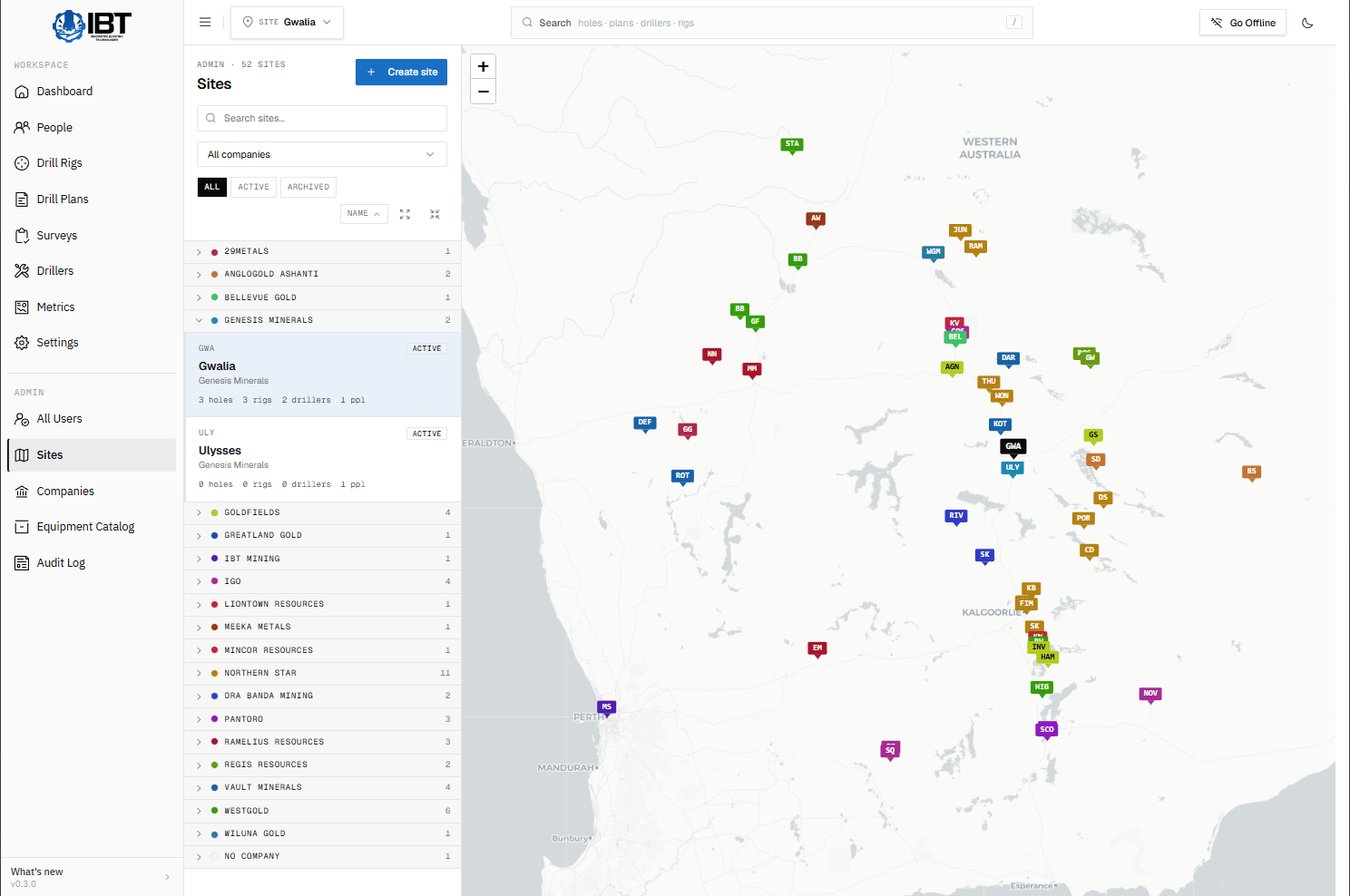The image size is (1350, 896).
Task: Click the HIG map marker
Action: [x=1042, y=687]
